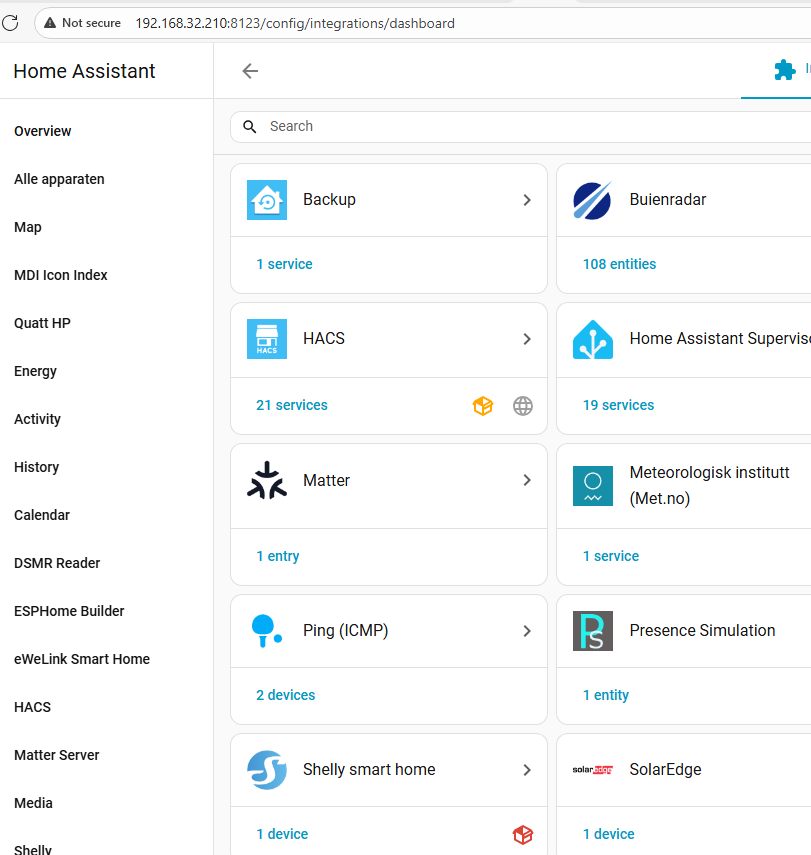Screen dimensions: 811x855
Task: Reload the page in the browser
Action: pyautogui.click(x=11, y=23)
